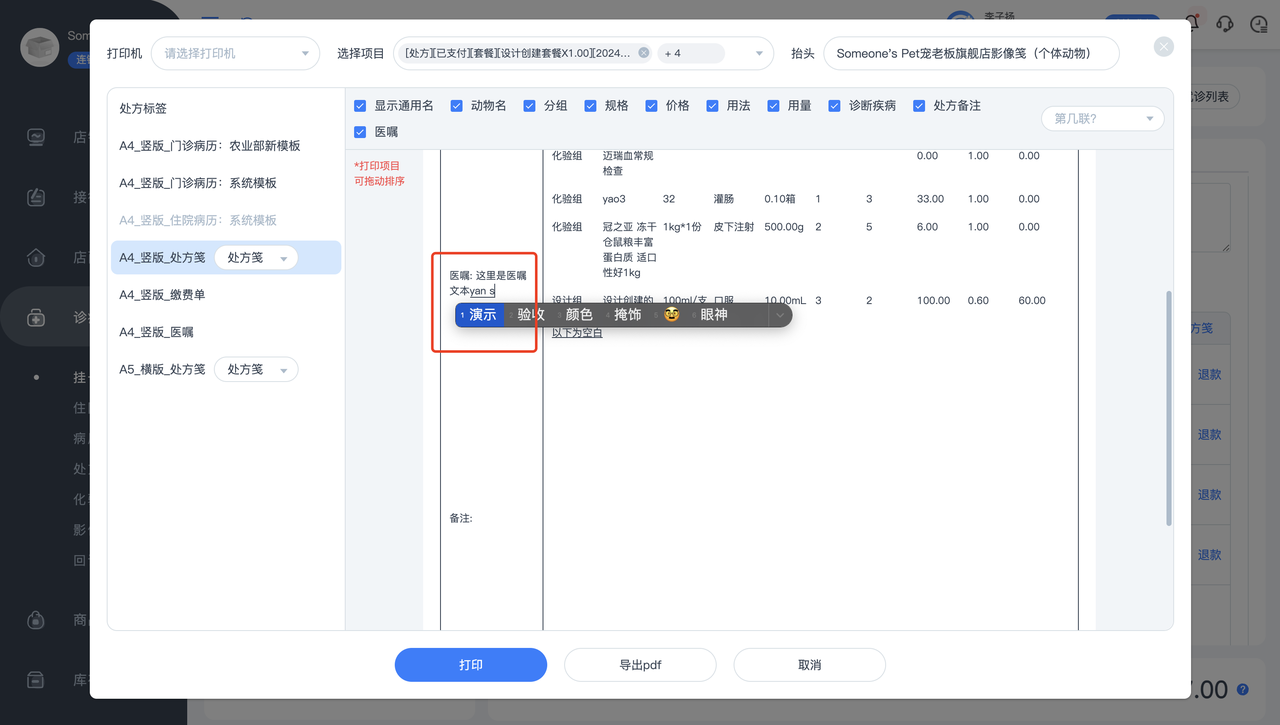
Task: Click the 灌肠 usage cell
Action: (x=724, y=199)
